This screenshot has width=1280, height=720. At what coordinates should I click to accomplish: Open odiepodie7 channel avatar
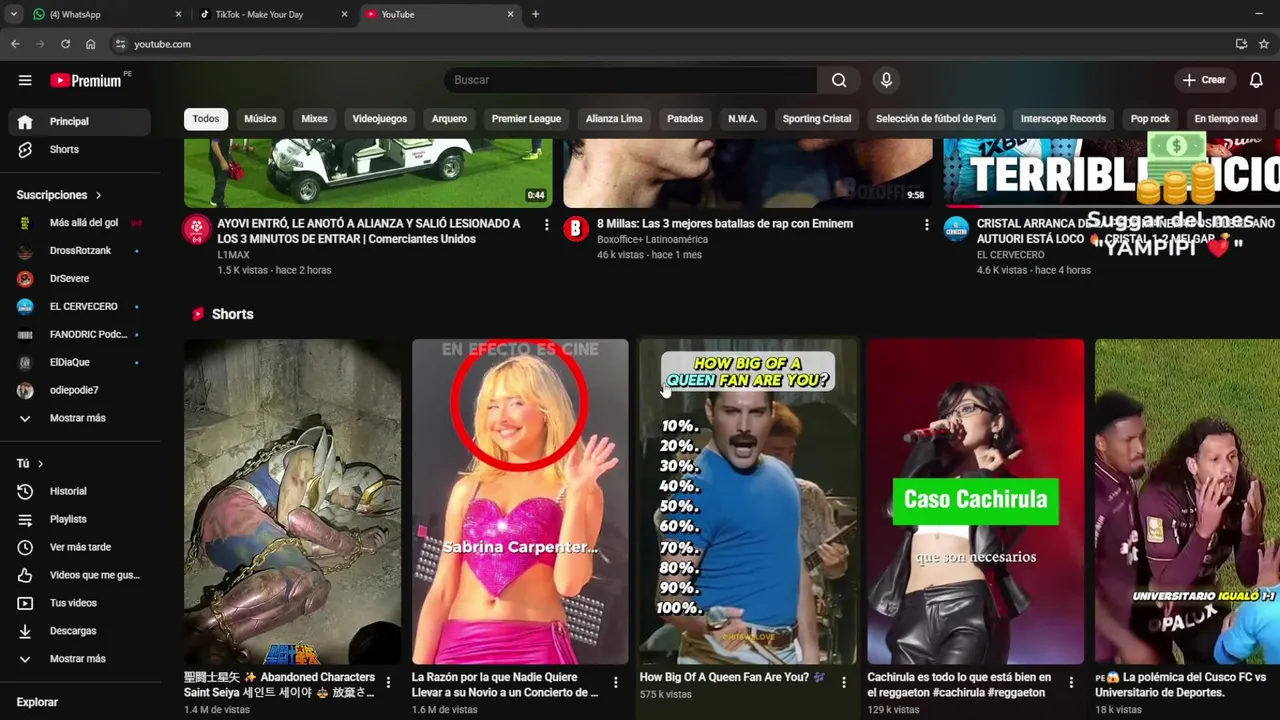point(25,390)
